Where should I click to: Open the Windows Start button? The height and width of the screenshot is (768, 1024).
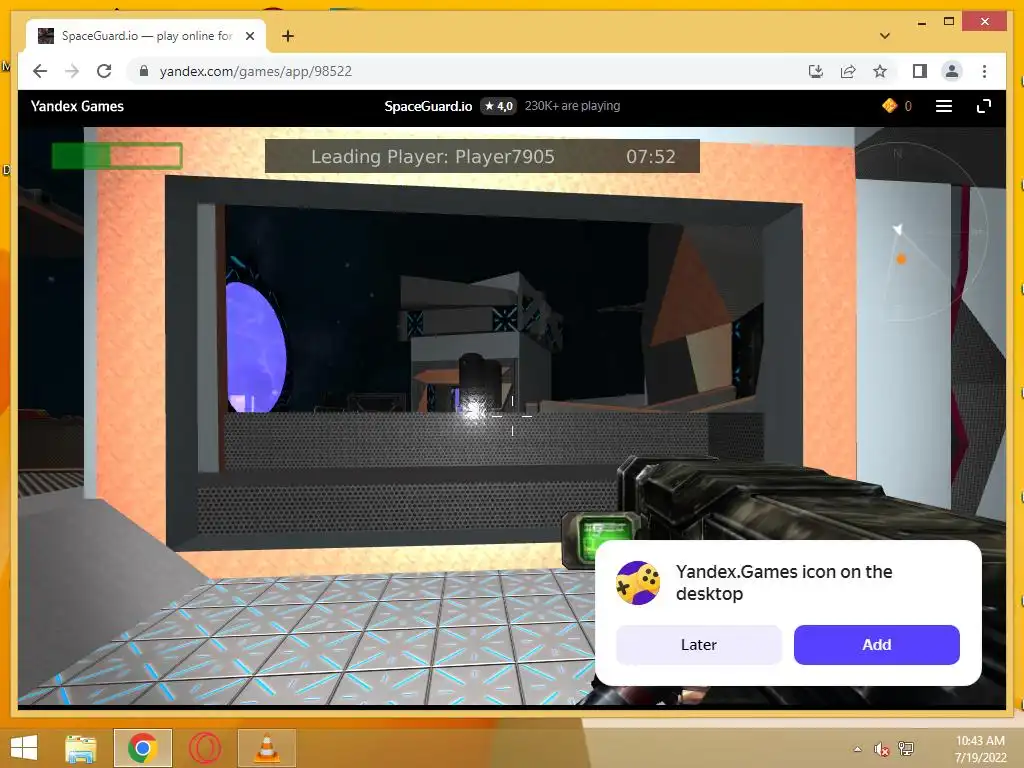point(24,748)
